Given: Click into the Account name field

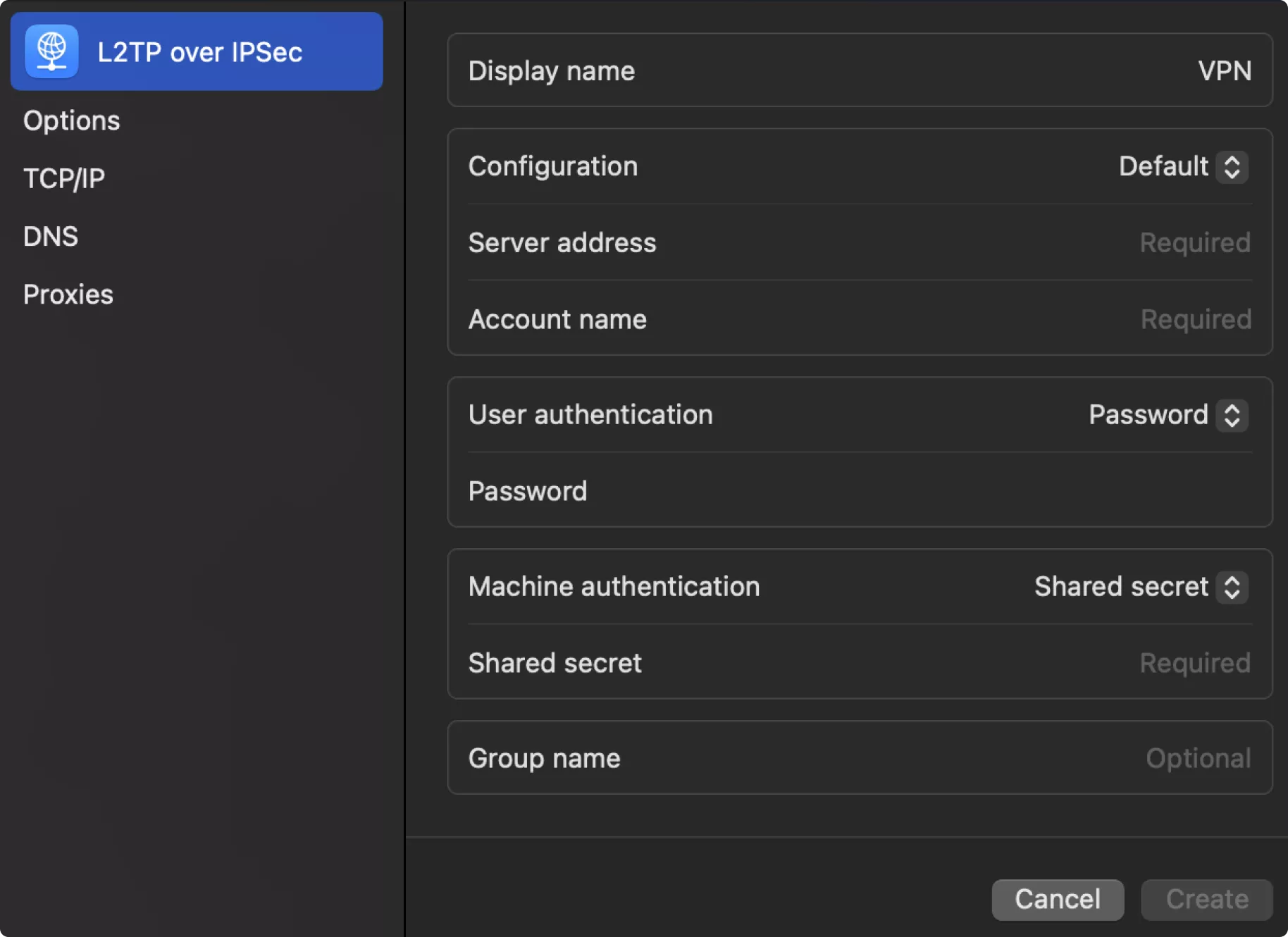Looking at the screenshot, I should click(1195, 320).
